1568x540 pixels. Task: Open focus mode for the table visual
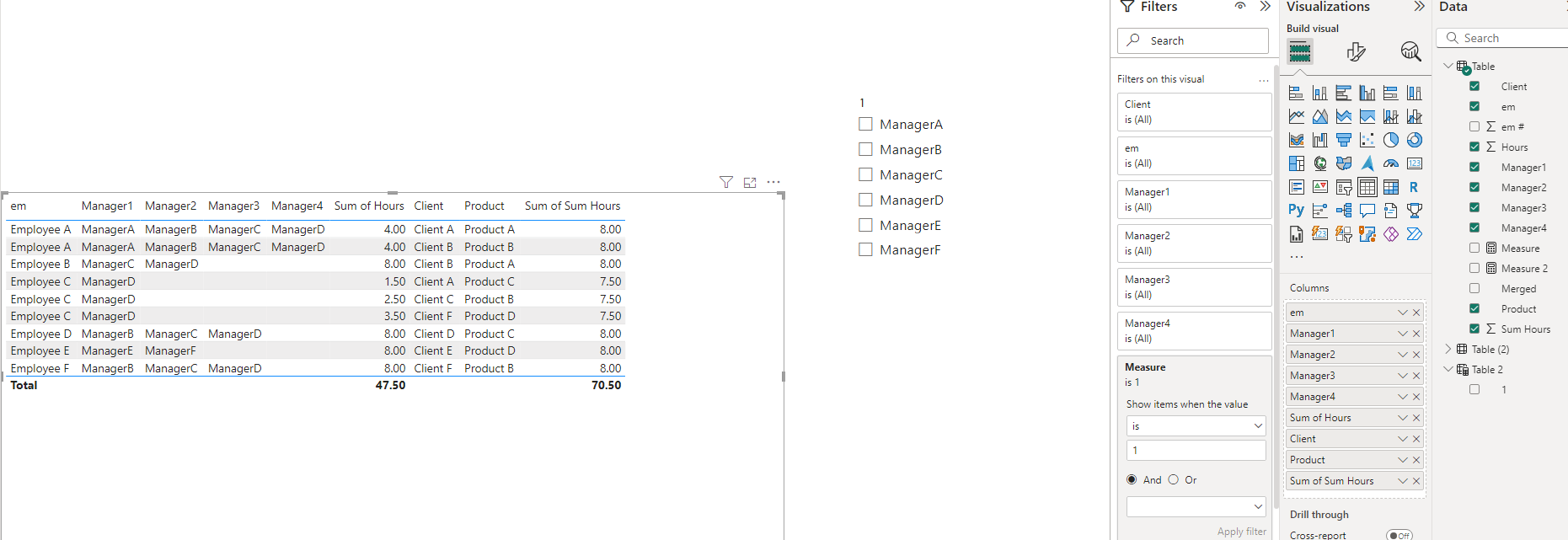click(x=750, y=182)
